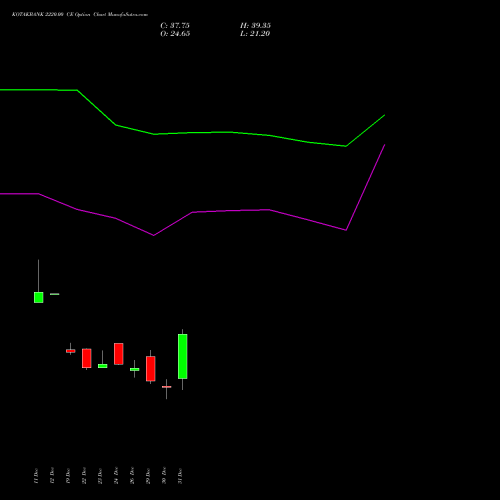Viewport: 500px width, 500px height.
Task: Select the red candle for 29 Dec
Action: (x=151, y=369)
